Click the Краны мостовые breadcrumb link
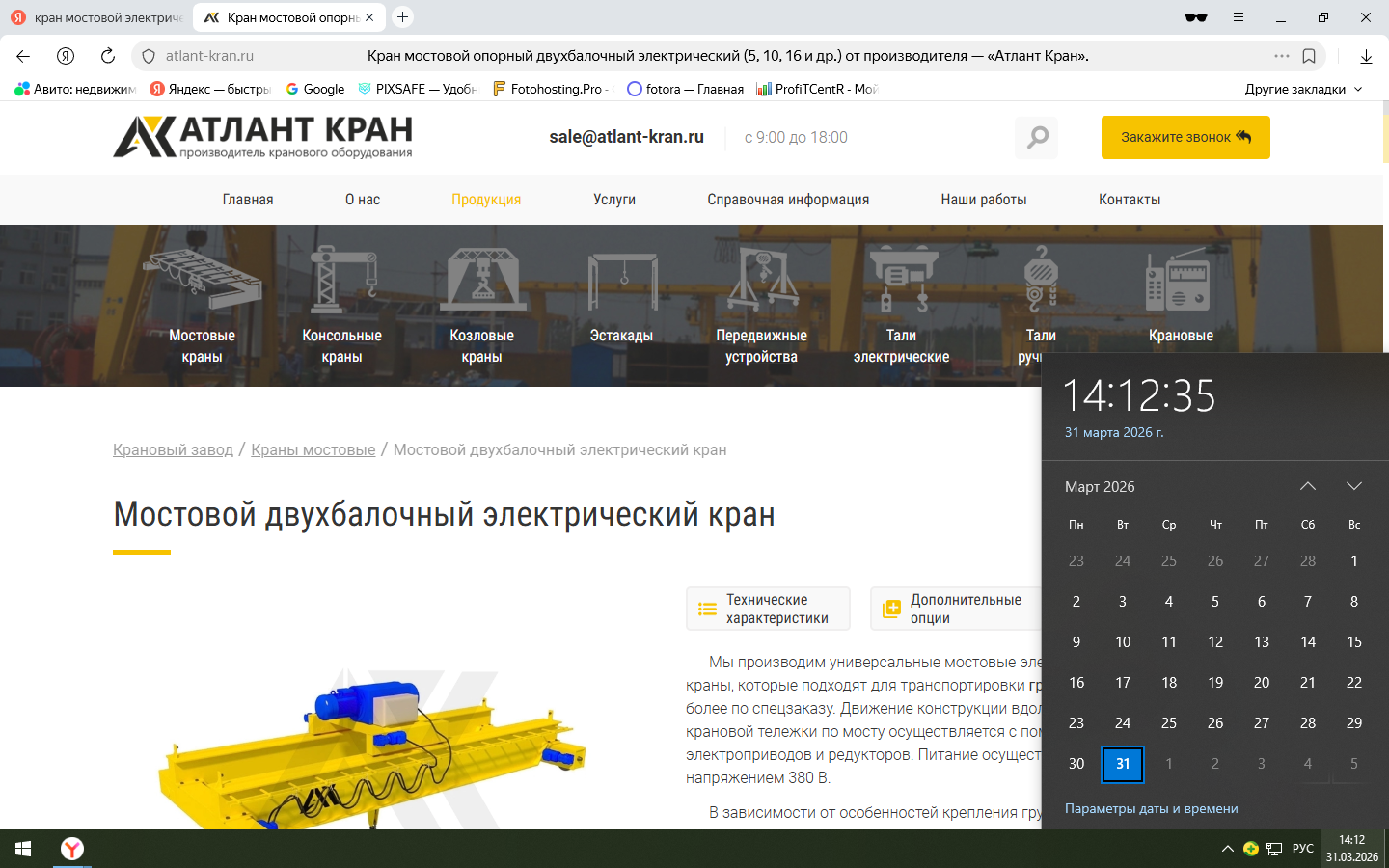The image size is (1389, 868). [x=313, y=449]
